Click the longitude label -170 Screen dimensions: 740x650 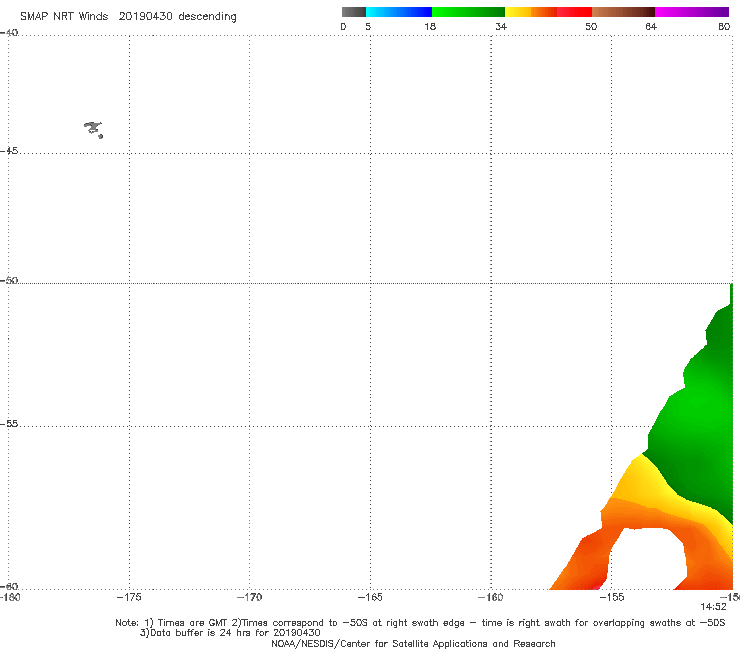[x=249, y=597]
